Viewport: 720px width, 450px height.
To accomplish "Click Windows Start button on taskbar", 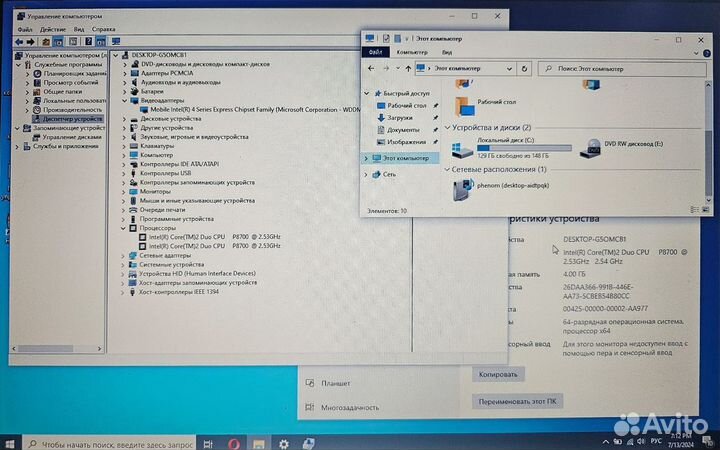I will [10, 444].
